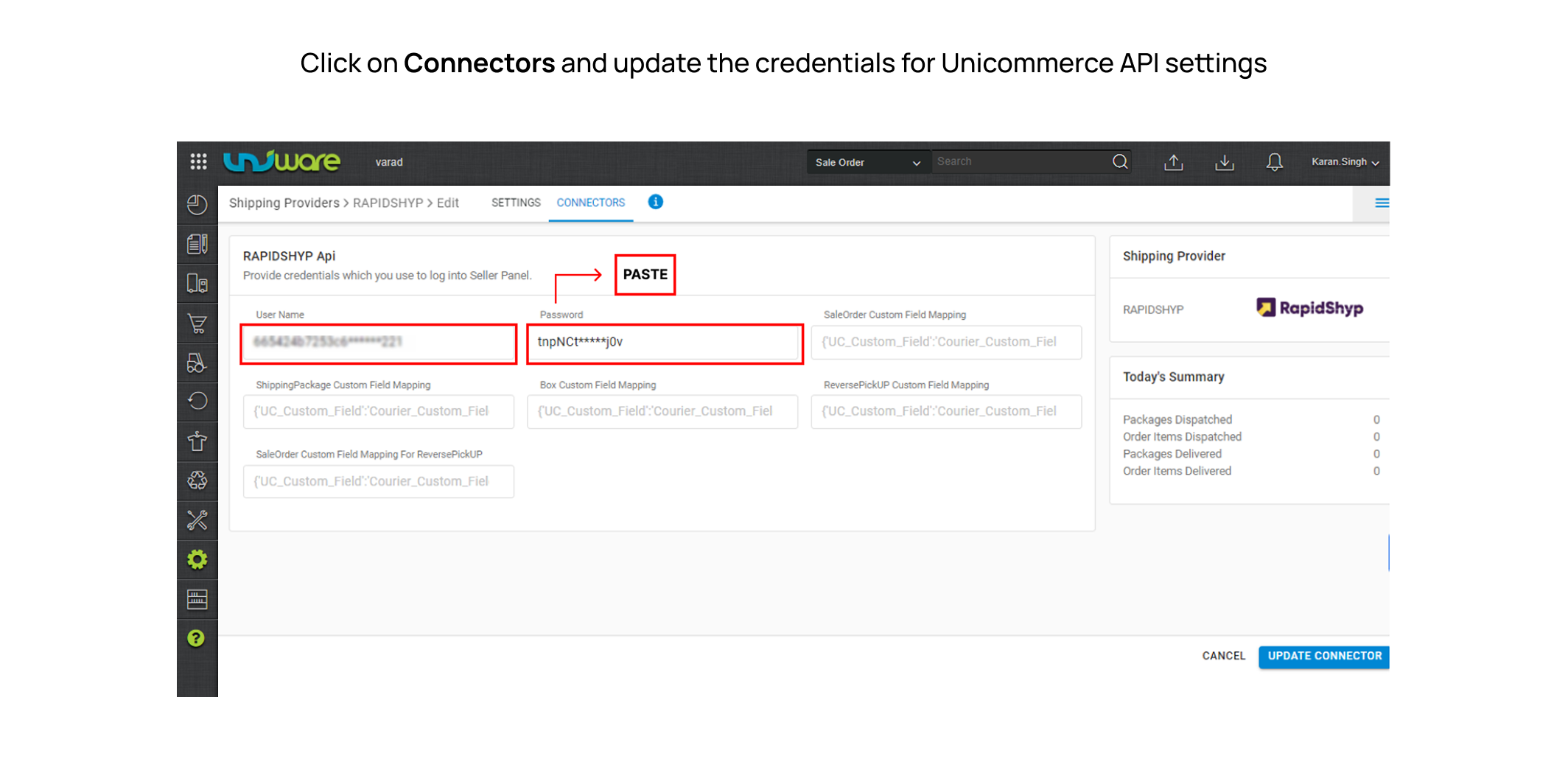Image resolution: width=1568 pixels, height=759 pixels.
Task: Expand the right-side hamburger menu
Action: click(1382, 203)
